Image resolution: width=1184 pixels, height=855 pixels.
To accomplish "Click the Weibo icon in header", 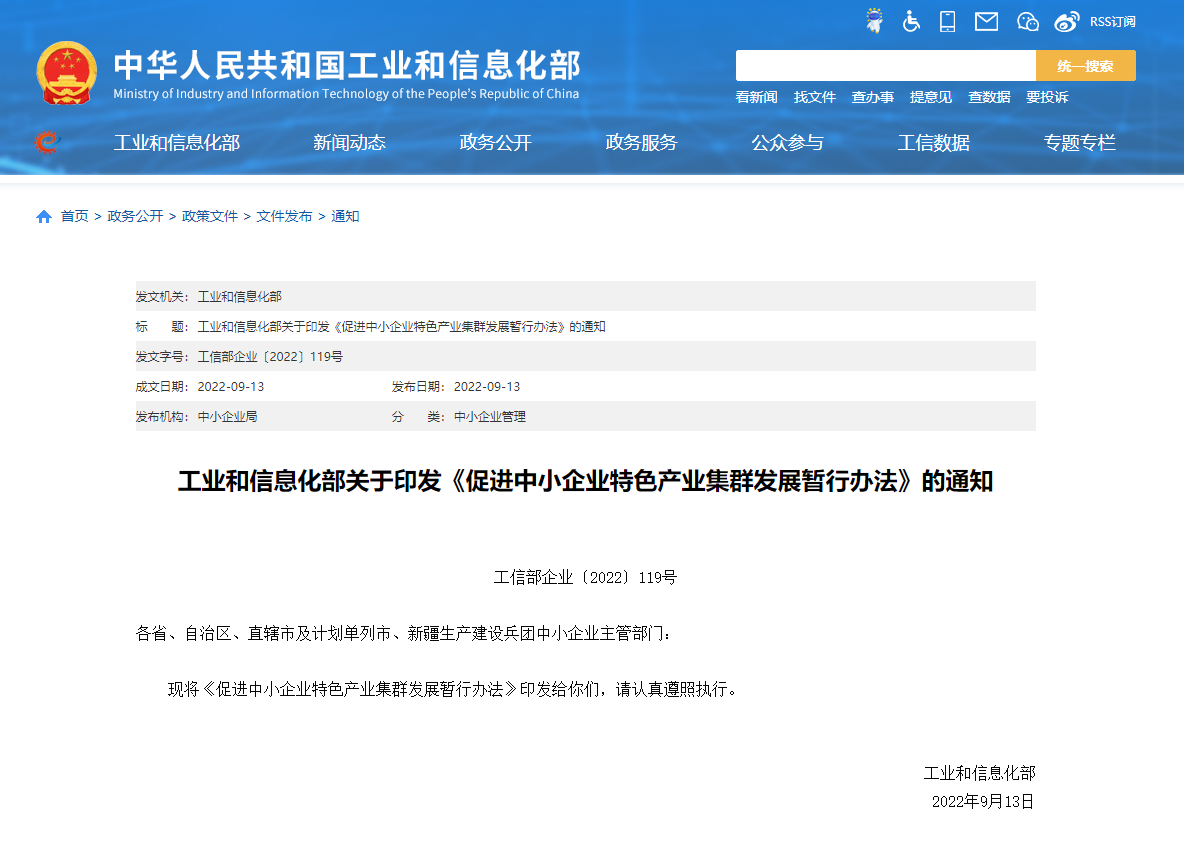I will [1067, 21].
